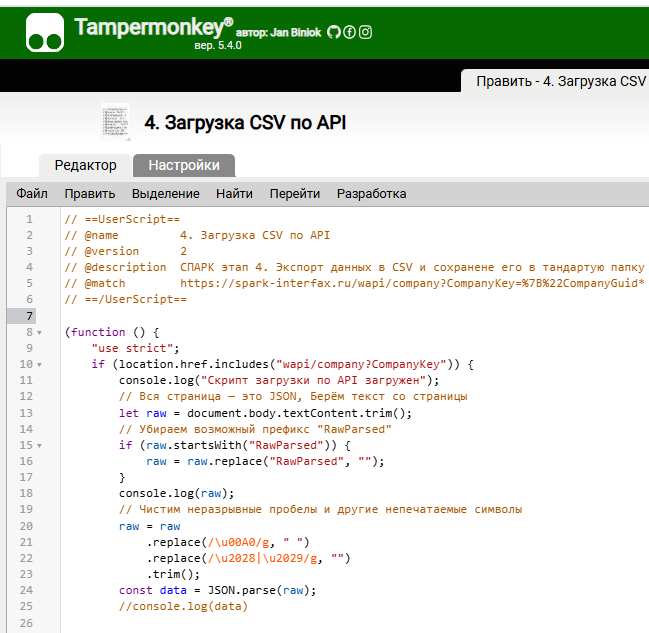Open the author's Facebook icon link

click(x=350, y=32)
